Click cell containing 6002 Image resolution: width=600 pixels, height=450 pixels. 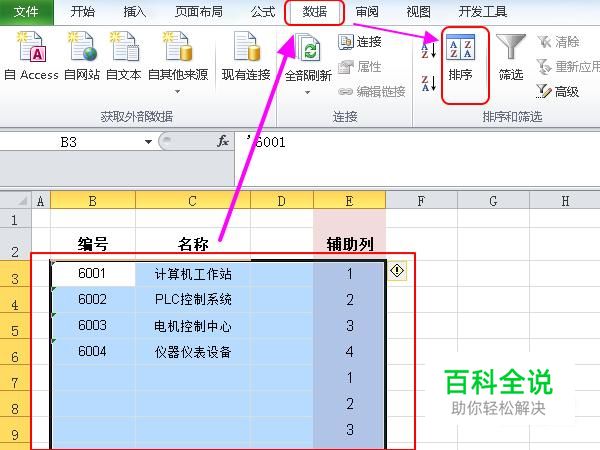93,299
